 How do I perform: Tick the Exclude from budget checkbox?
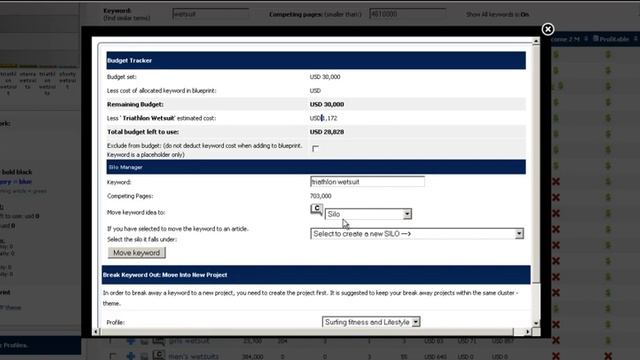tap(316, 149)
